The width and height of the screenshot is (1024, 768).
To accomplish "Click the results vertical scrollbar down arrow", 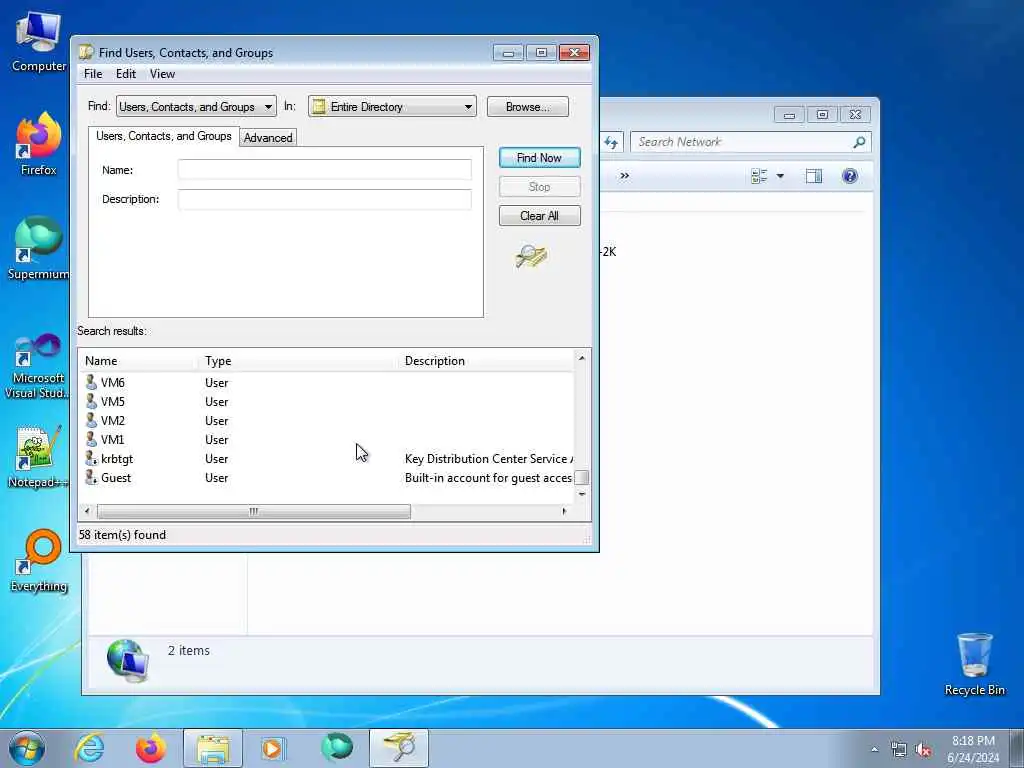I will [581, 494].
